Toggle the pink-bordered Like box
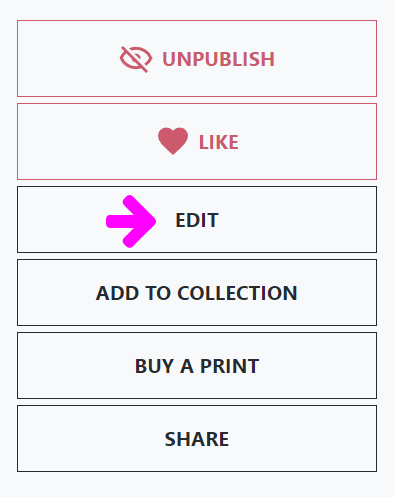 197,141
